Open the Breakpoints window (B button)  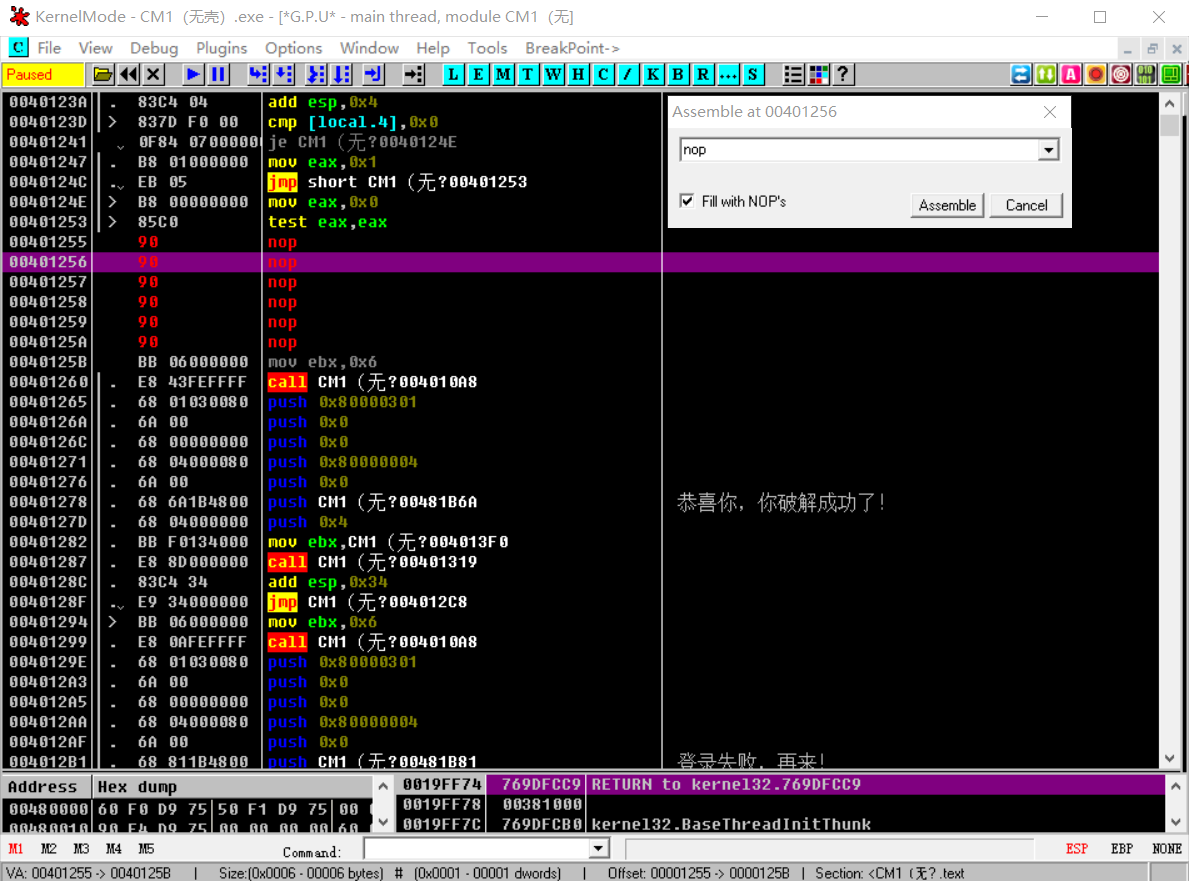(x=678, y=74)
